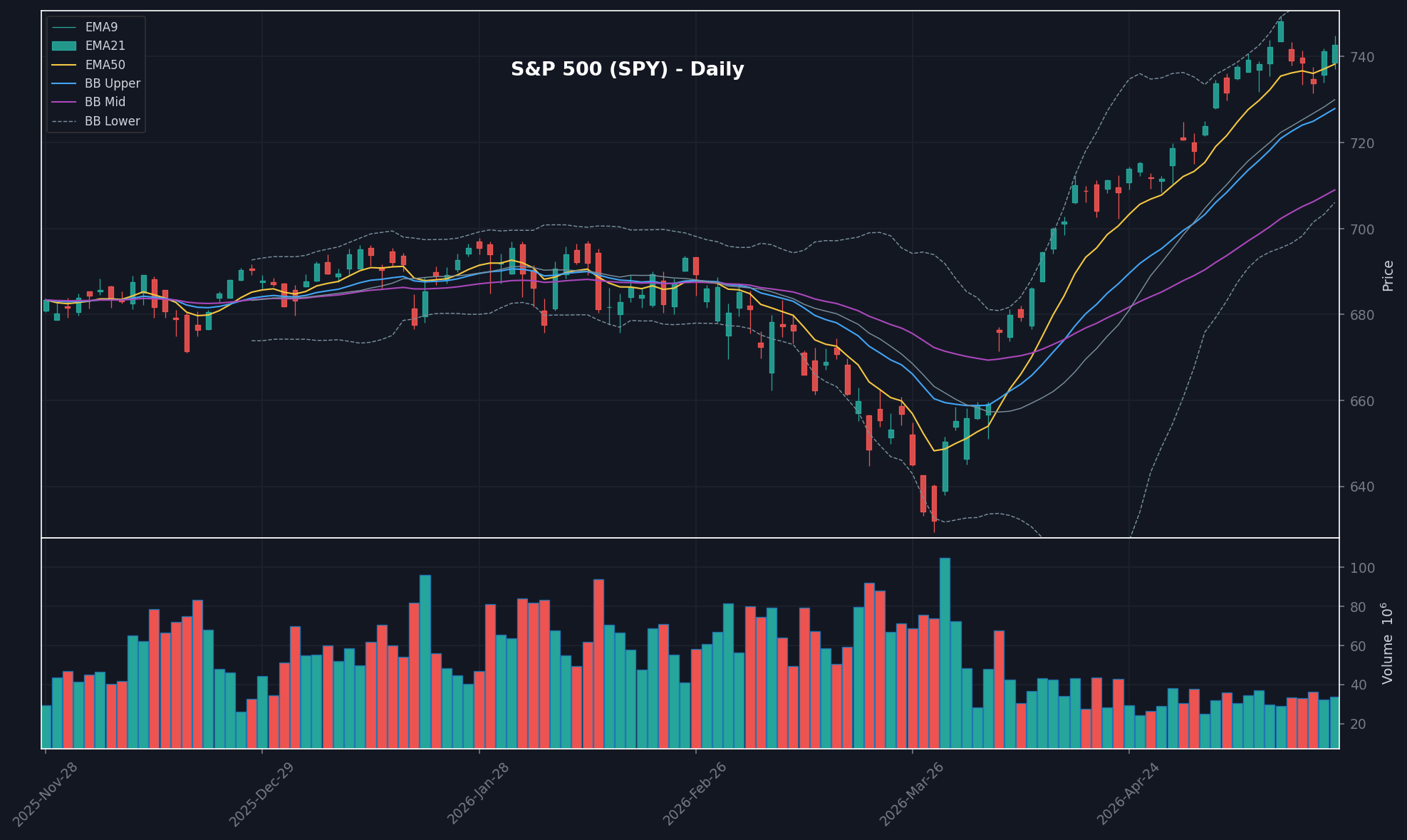Click the 20 volume axis label
This screenshot has height=840, width=1407.
point(1359,724)
